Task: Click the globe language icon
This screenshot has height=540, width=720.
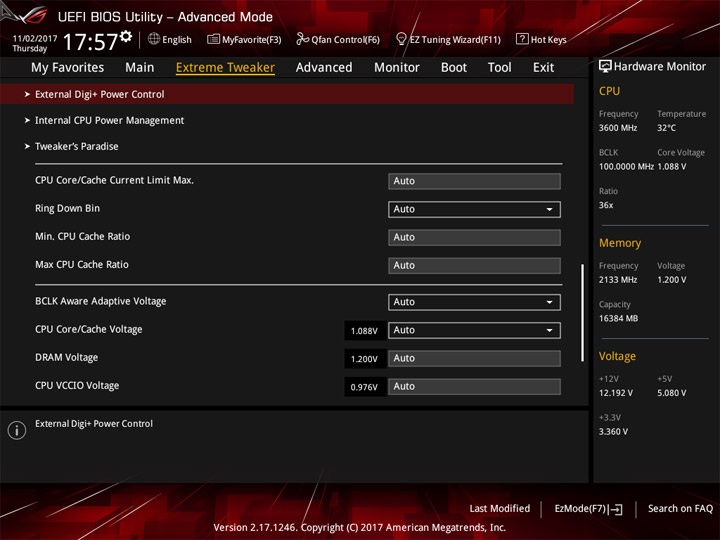Action: pyautogui.click(x=154, y=39)
